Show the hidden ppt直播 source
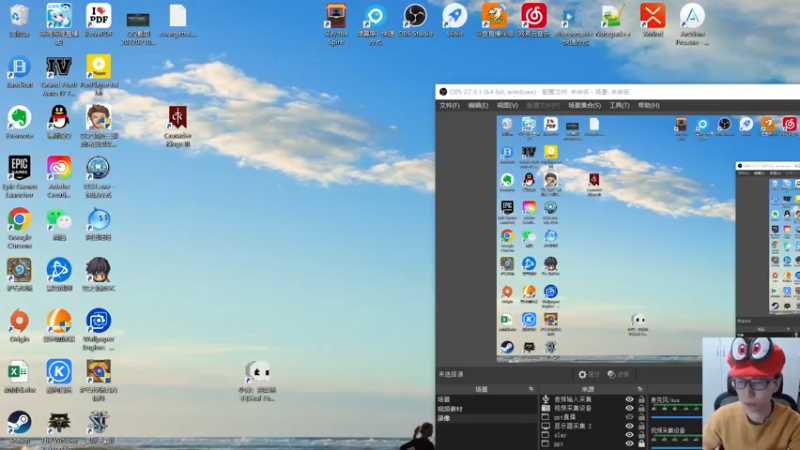Image resolution: width=800 pixels, height=450 pixels. coord(629,417)
